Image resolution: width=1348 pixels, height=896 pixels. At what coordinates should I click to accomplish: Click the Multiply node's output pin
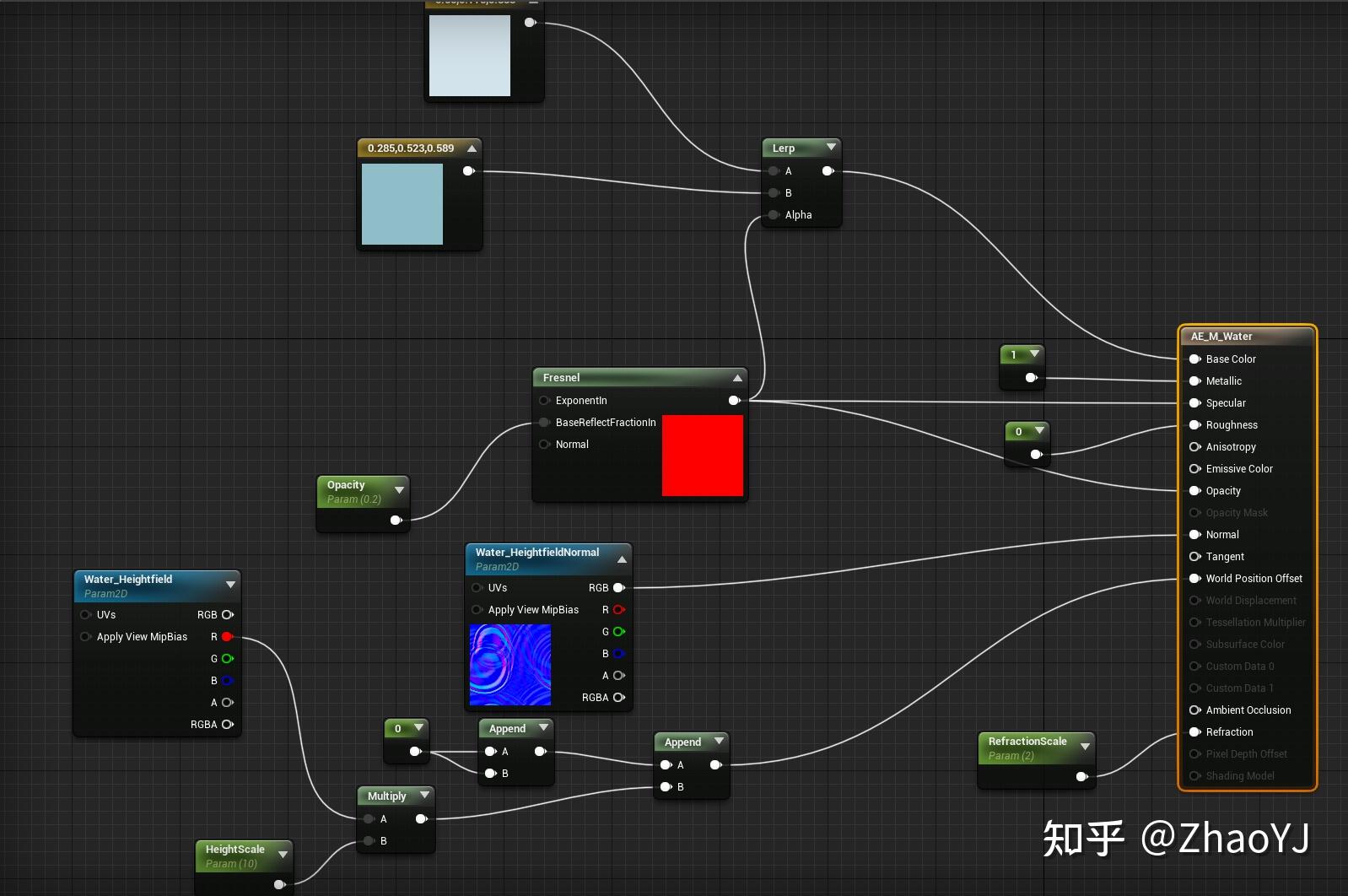click(422, 819)
